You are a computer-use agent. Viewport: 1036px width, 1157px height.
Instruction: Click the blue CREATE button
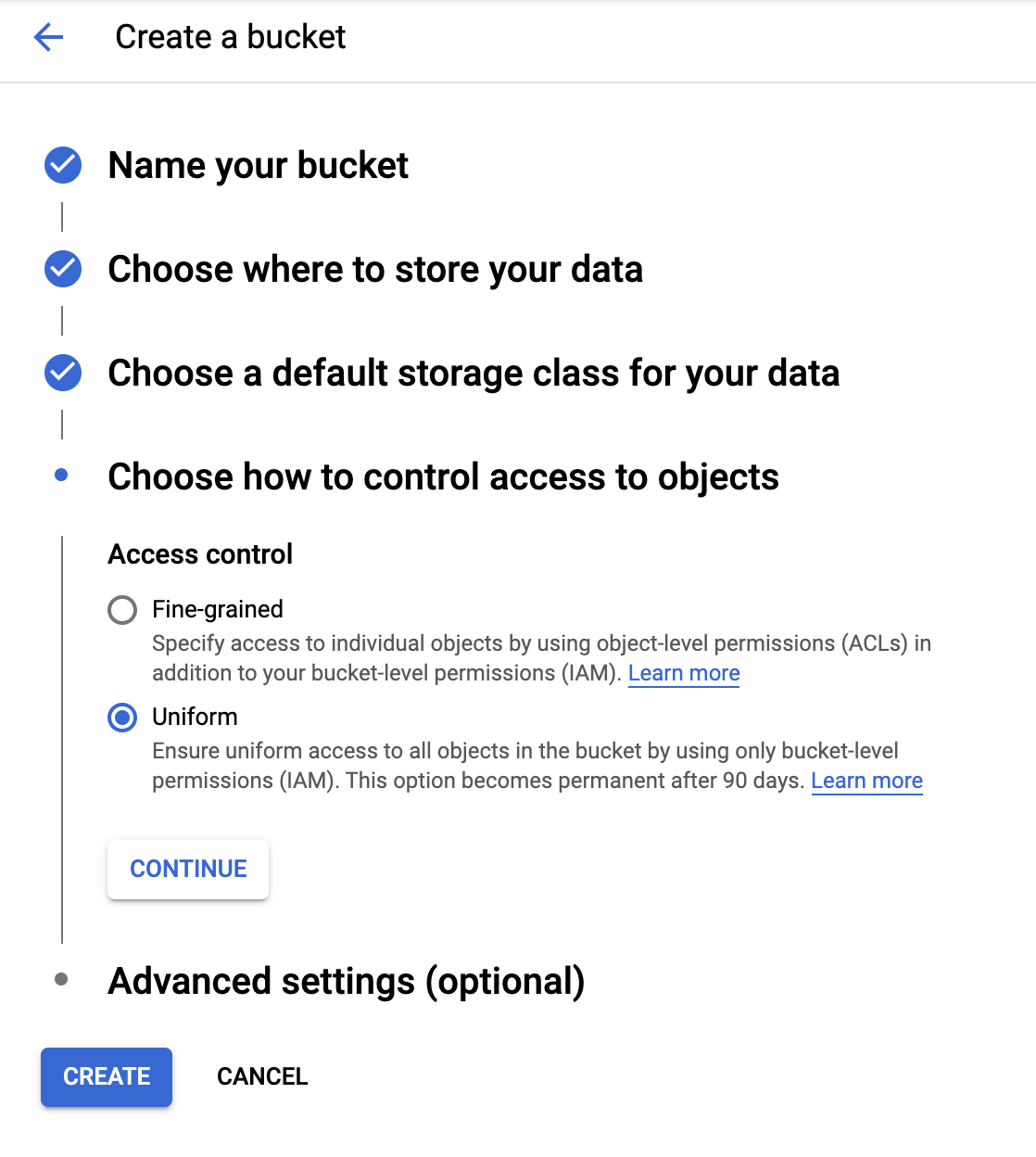(x=107, y=1076)
